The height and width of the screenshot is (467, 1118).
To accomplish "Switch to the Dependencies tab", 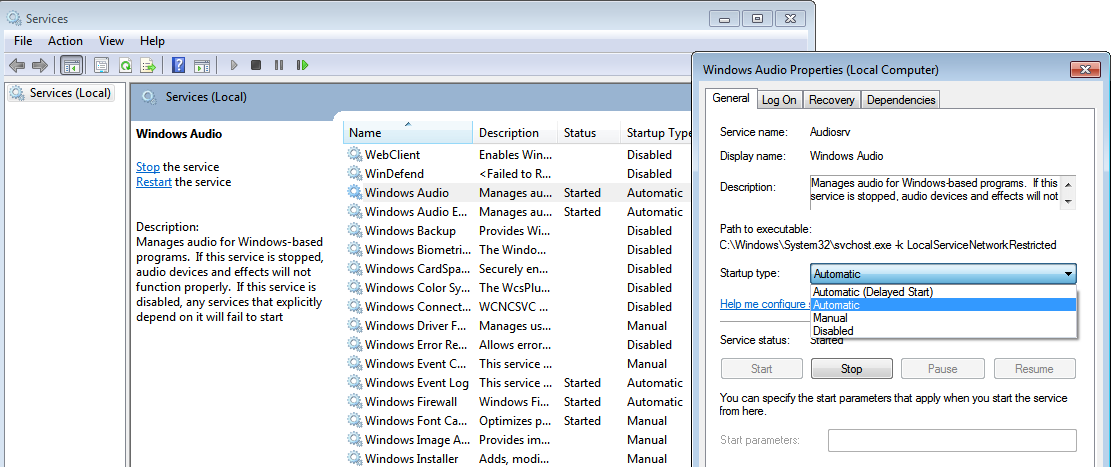I will pyautogui.click(x=901, y=100).
